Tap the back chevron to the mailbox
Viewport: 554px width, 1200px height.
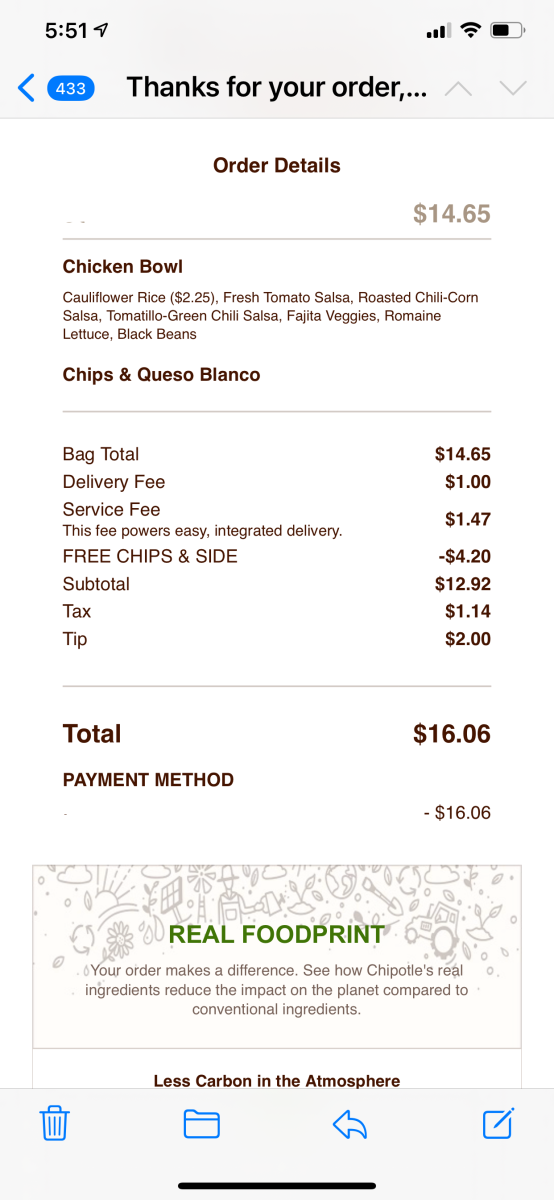coord(27,88)
